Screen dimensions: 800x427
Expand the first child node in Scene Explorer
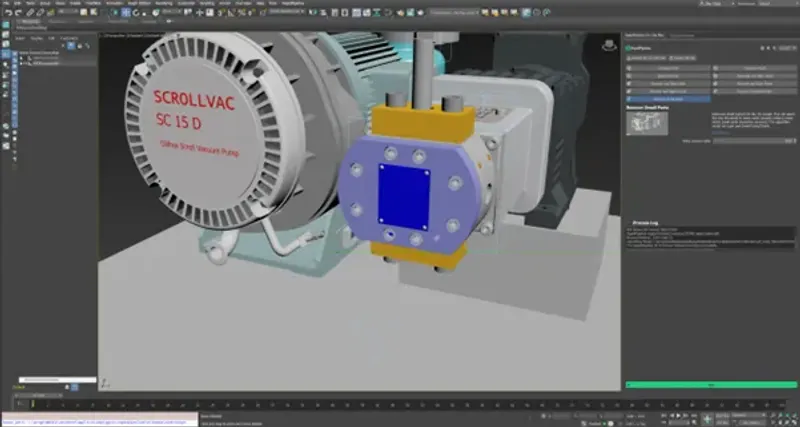coord(21,58)
